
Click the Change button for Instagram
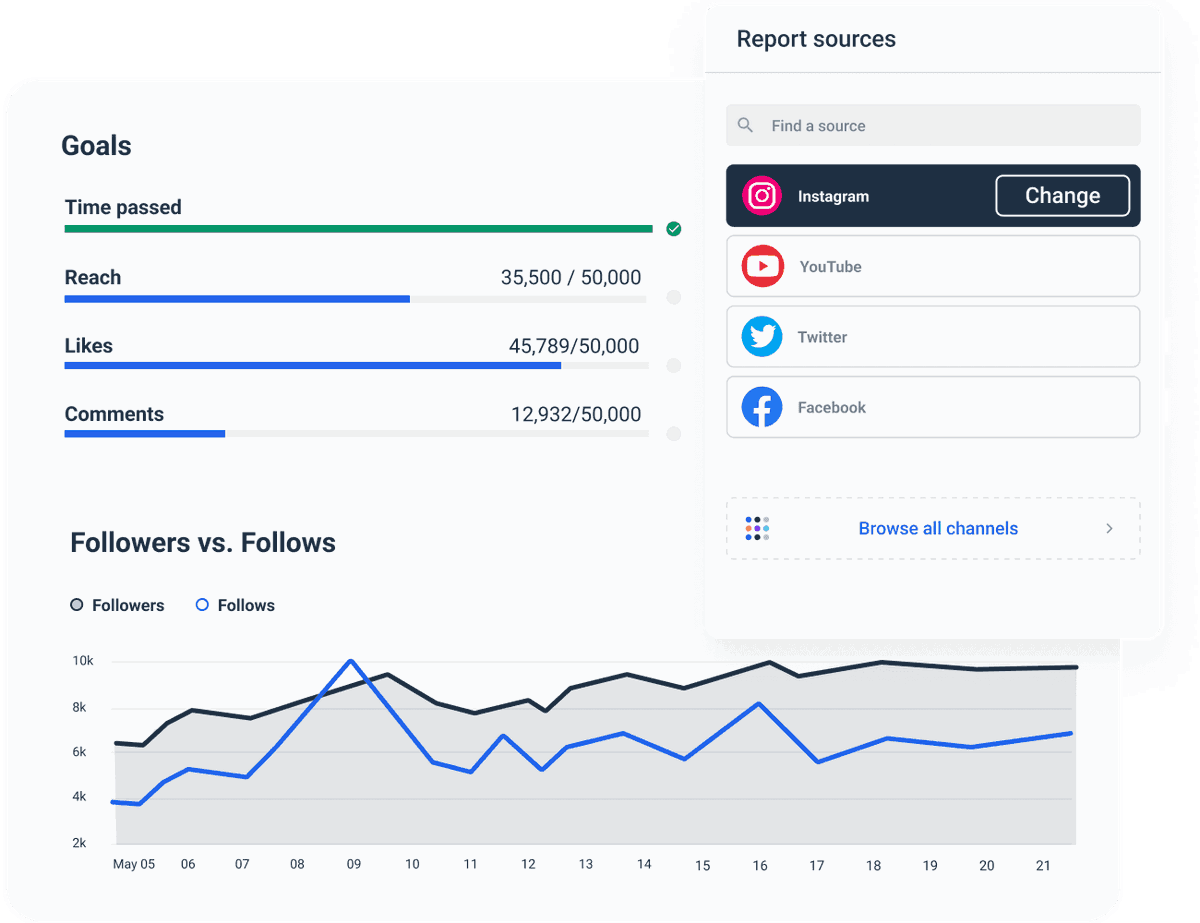point(1062,195)
